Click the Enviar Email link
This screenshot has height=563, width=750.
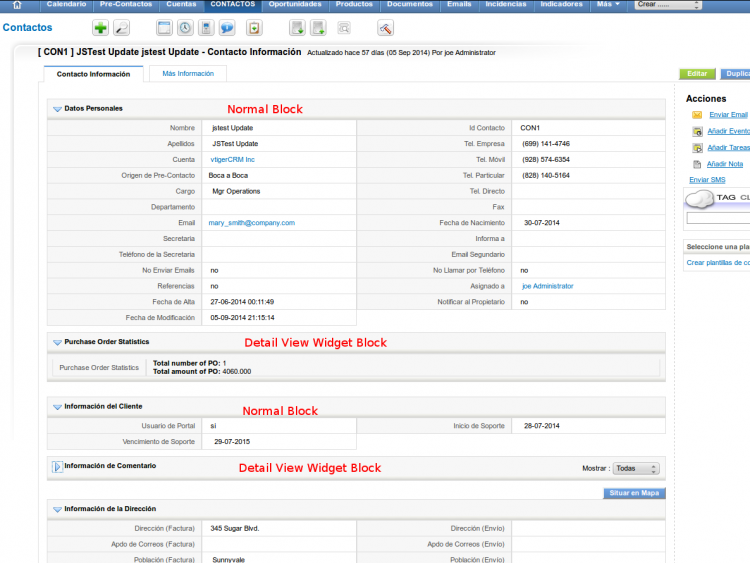(728, 115)
